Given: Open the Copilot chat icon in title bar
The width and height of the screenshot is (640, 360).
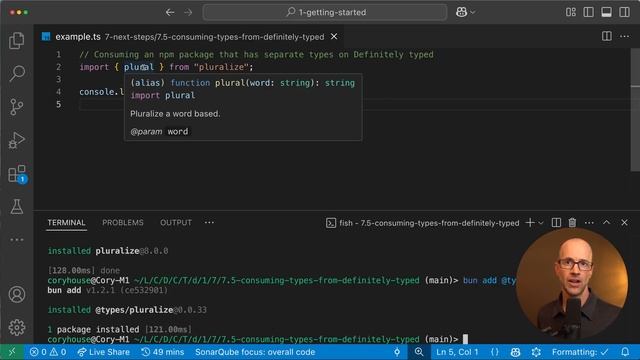Looking at the screenshot, I should [x=461, y=12].
